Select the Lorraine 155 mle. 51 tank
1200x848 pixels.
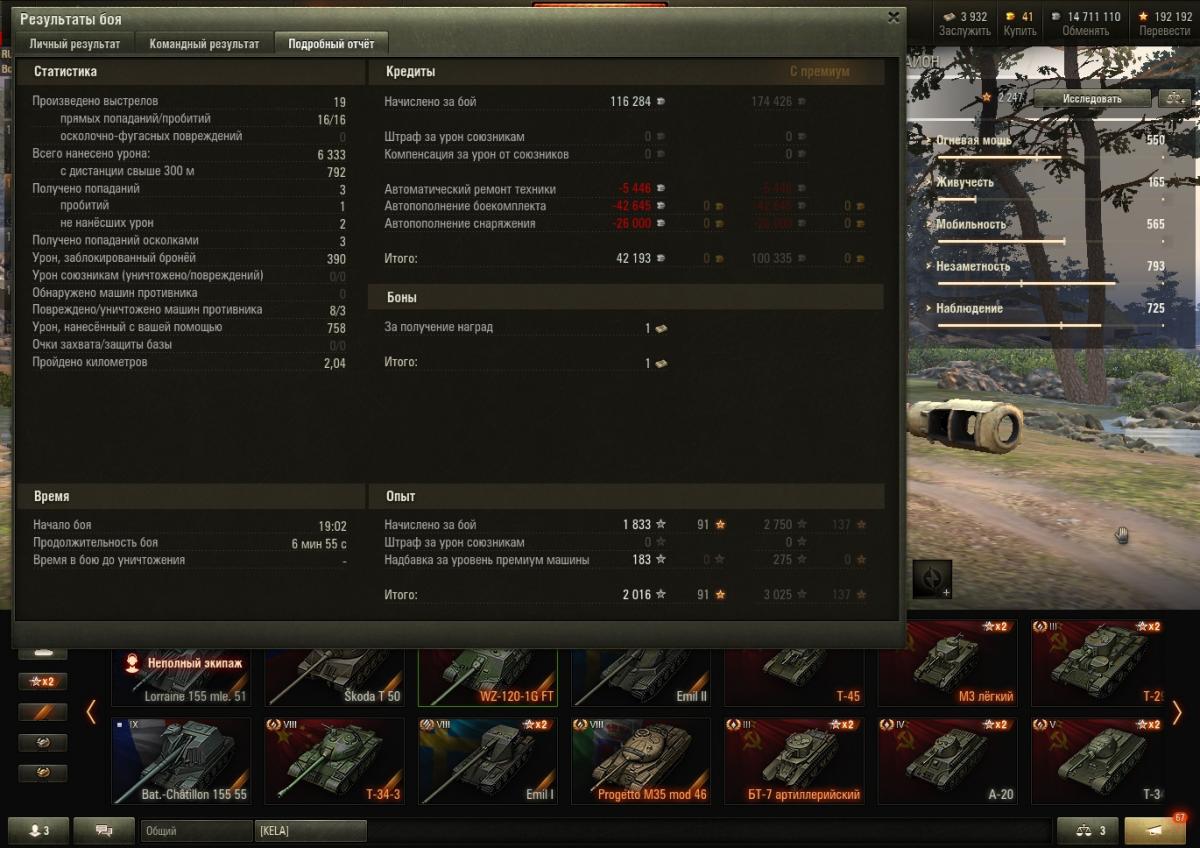click(x=181, y=677)
